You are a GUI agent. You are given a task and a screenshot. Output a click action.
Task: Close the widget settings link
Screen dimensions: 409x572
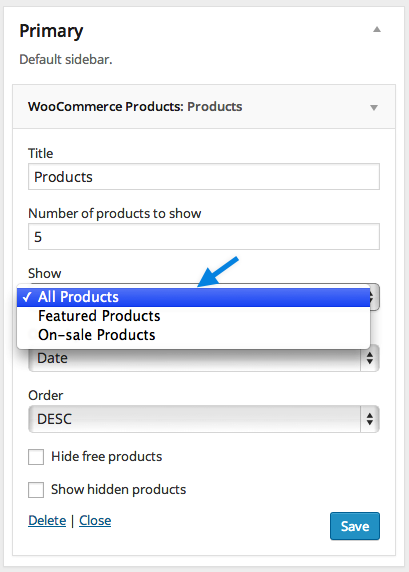(x=95, y=521)
